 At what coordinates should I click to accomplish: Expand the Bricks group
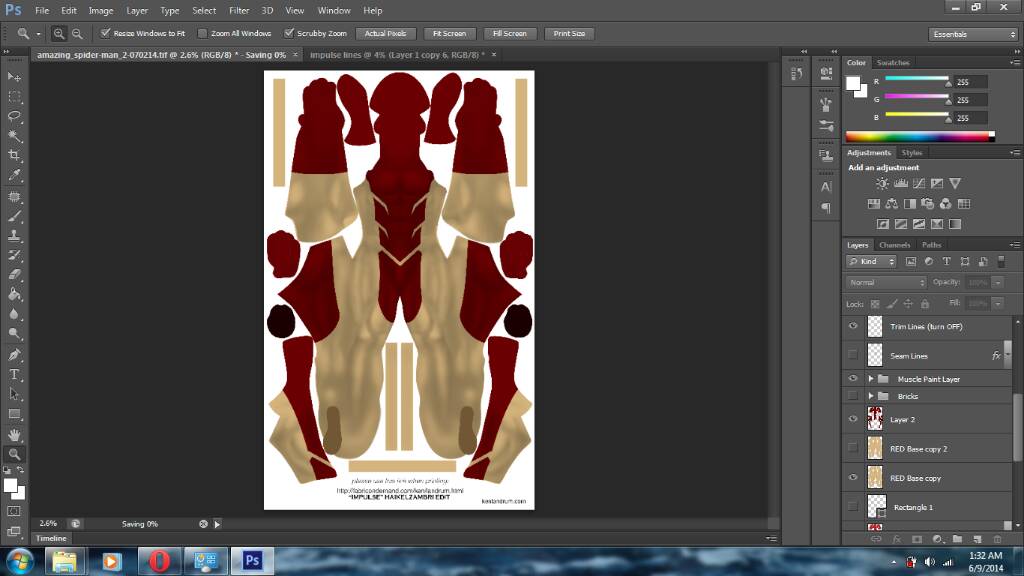(x=871, y=396)
